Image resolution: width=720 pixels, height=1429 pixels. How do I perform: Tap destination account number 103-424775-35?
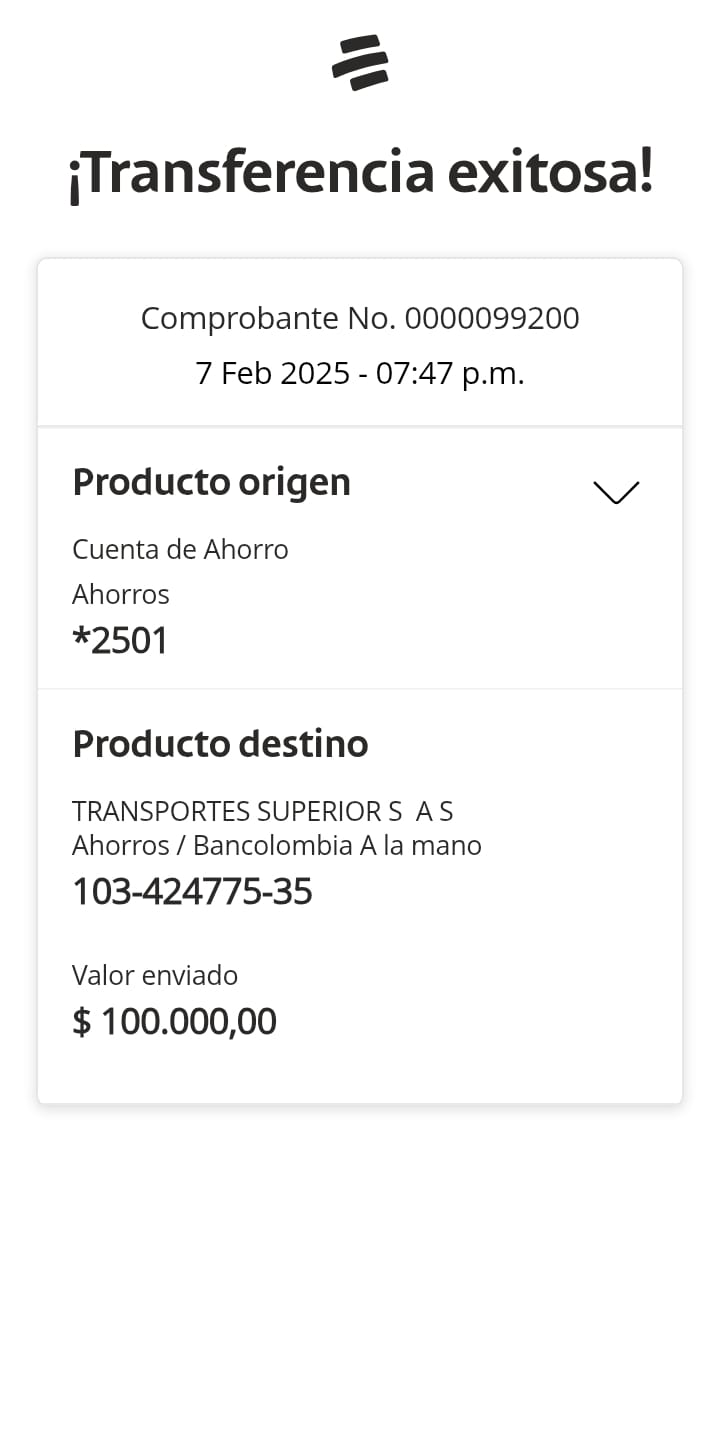tap(192, 891)
